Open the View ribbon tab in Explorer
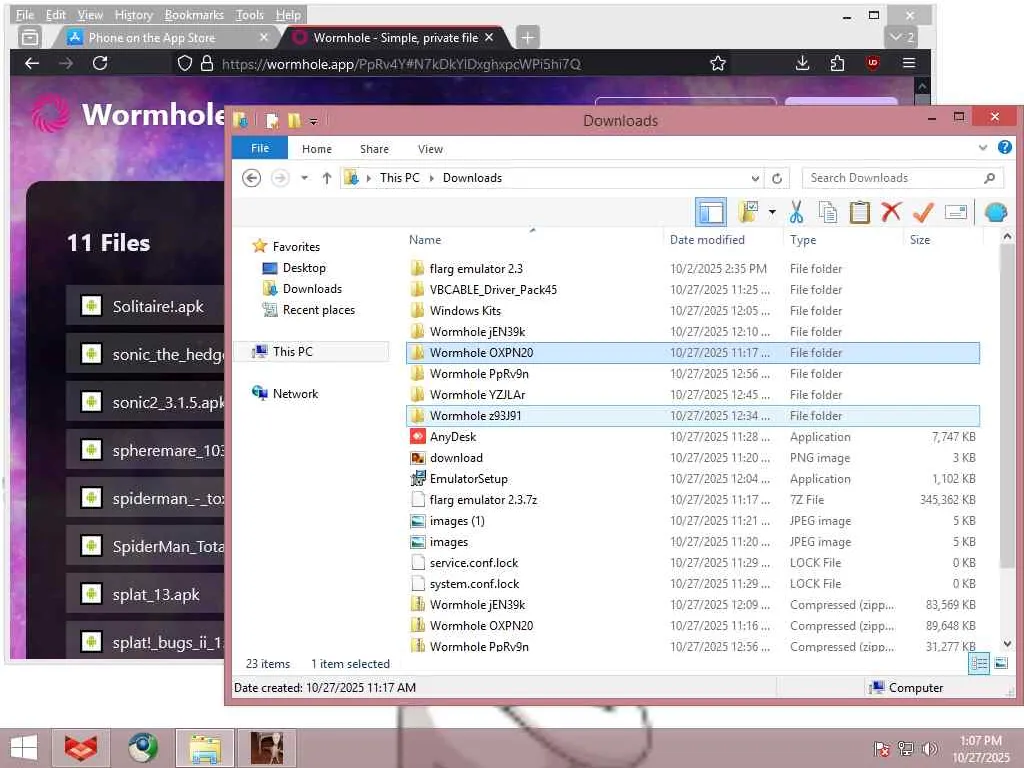This screenshot has width=1024, height=768. 430,149
